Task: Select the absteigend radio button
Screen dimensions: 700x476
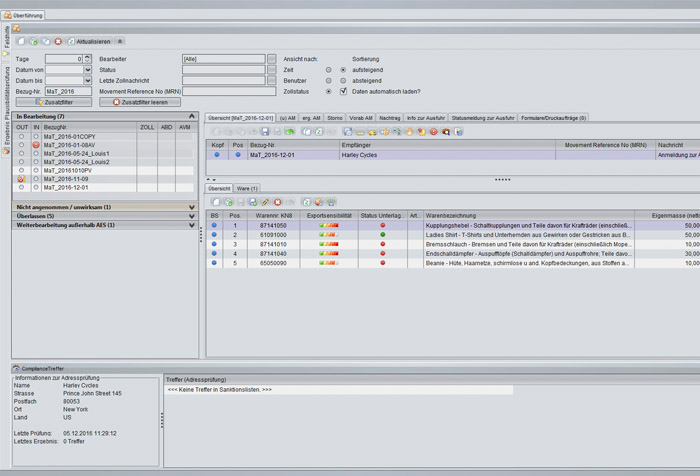Action: (343, 81)
